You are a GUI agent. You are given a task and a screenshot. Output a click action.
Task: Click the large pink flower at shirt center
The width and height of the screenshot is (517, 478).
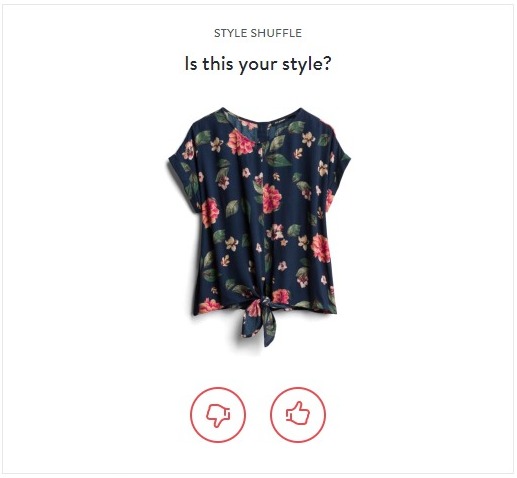[x=271, y=198]
